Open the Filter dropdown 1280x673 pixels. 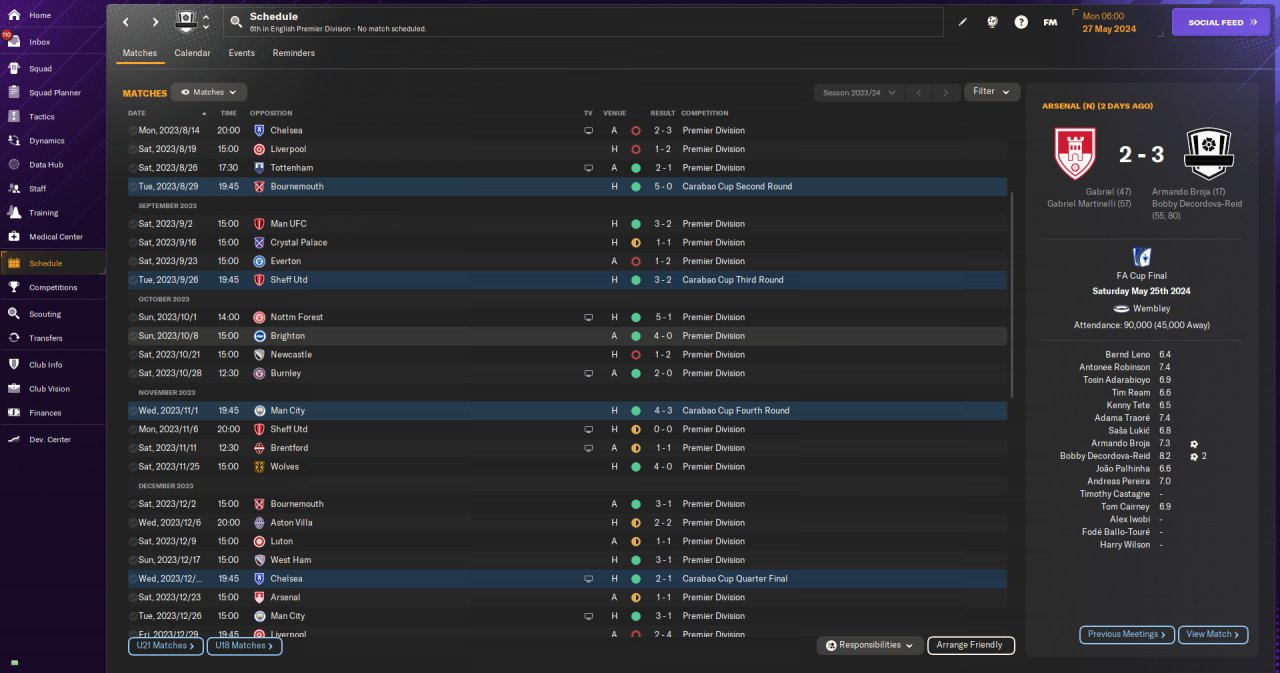(992, 92)
